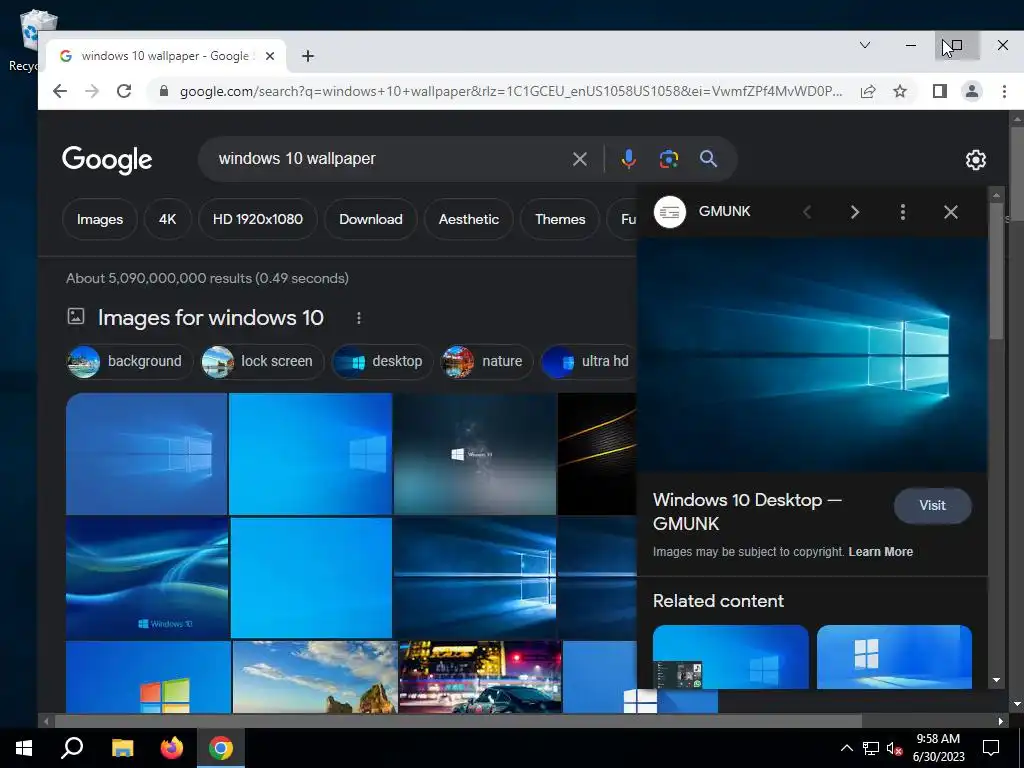The image size is (1024, 768).
Task: Reload the Google search page
Action: pos(124,91)
